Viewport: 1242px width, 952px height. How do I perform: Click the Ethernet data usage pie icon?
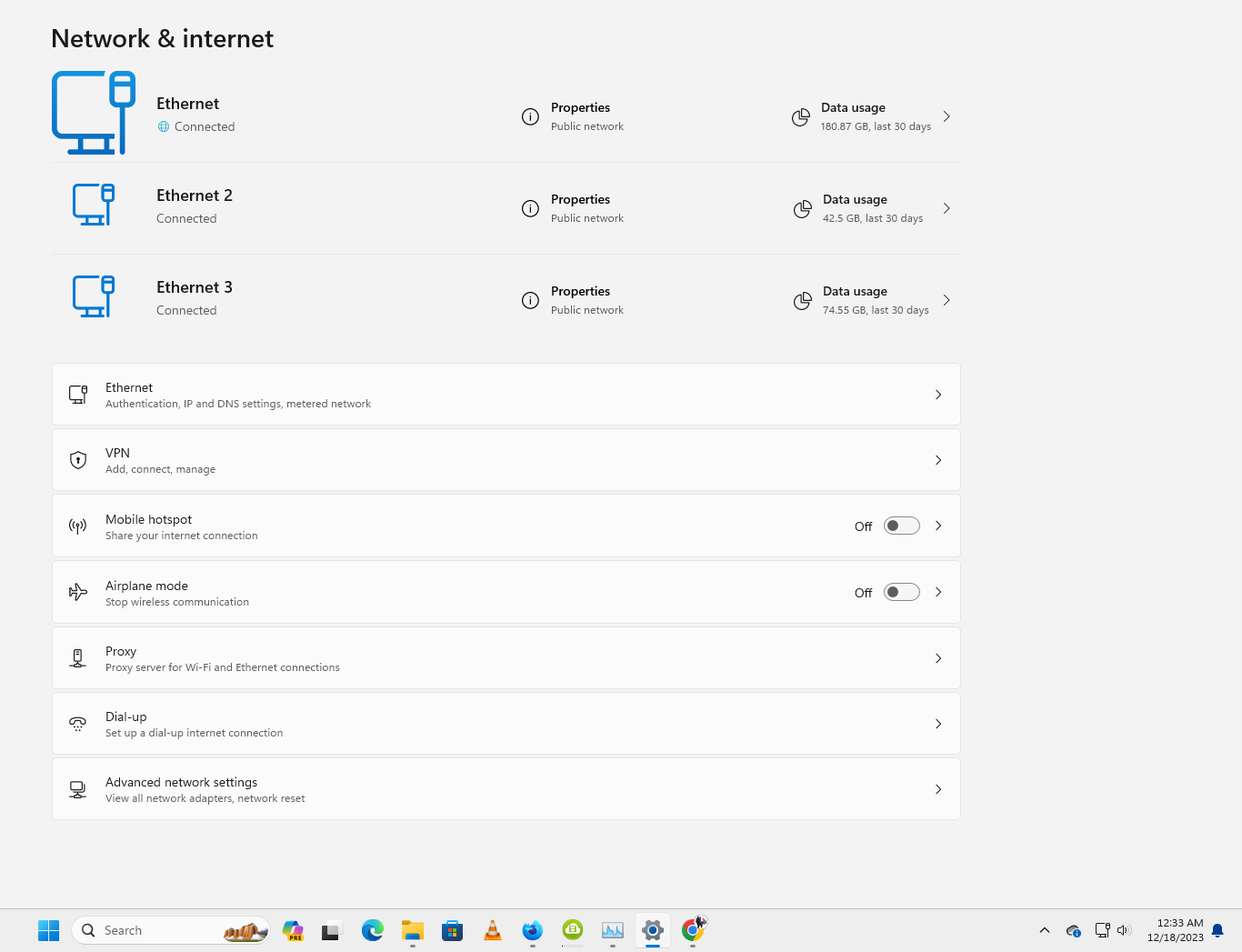pos(800,117)
